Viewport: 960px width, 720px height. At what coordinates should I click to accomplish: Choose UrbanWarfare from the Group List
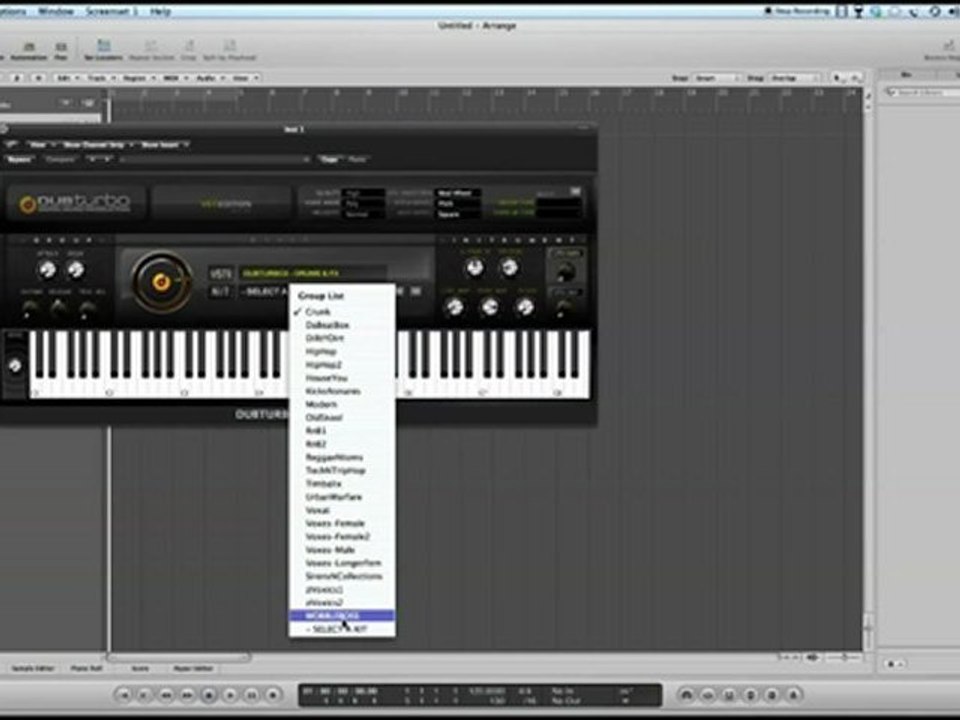(x=342, y=497)
